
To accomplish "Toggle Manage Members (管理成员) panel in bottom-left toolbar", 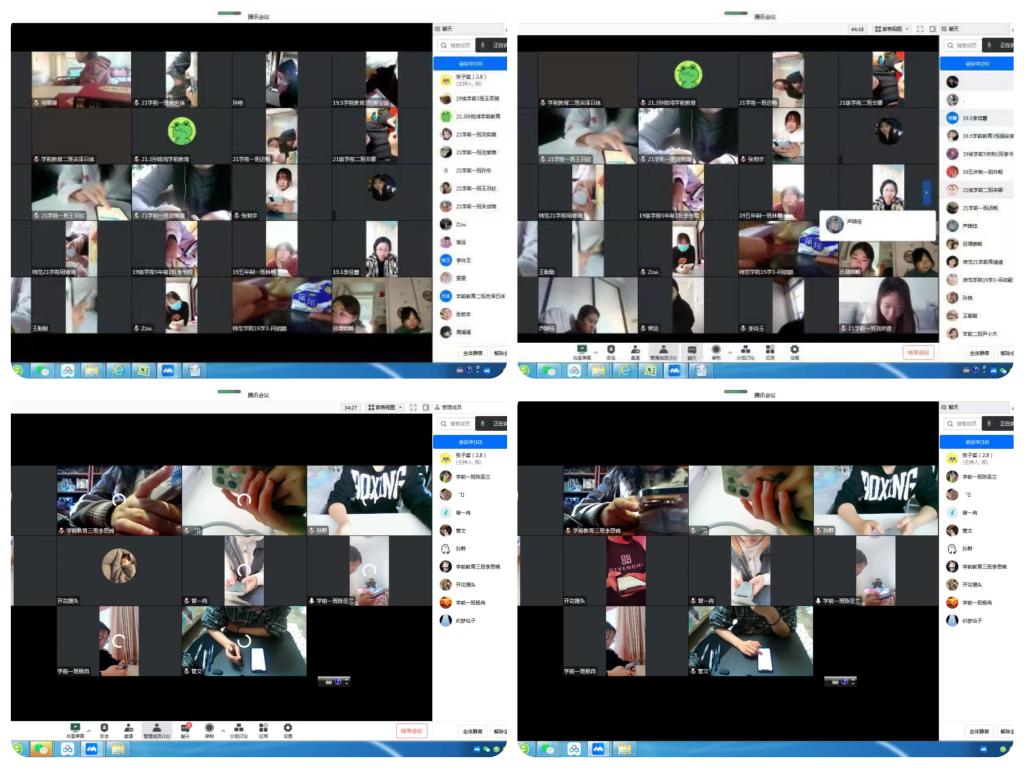I will (x=156, y=729).
